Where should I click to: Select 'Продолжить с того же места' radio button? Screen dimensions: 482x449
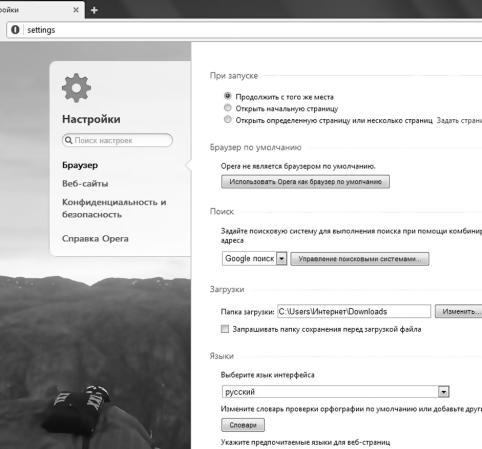(228, 96)
